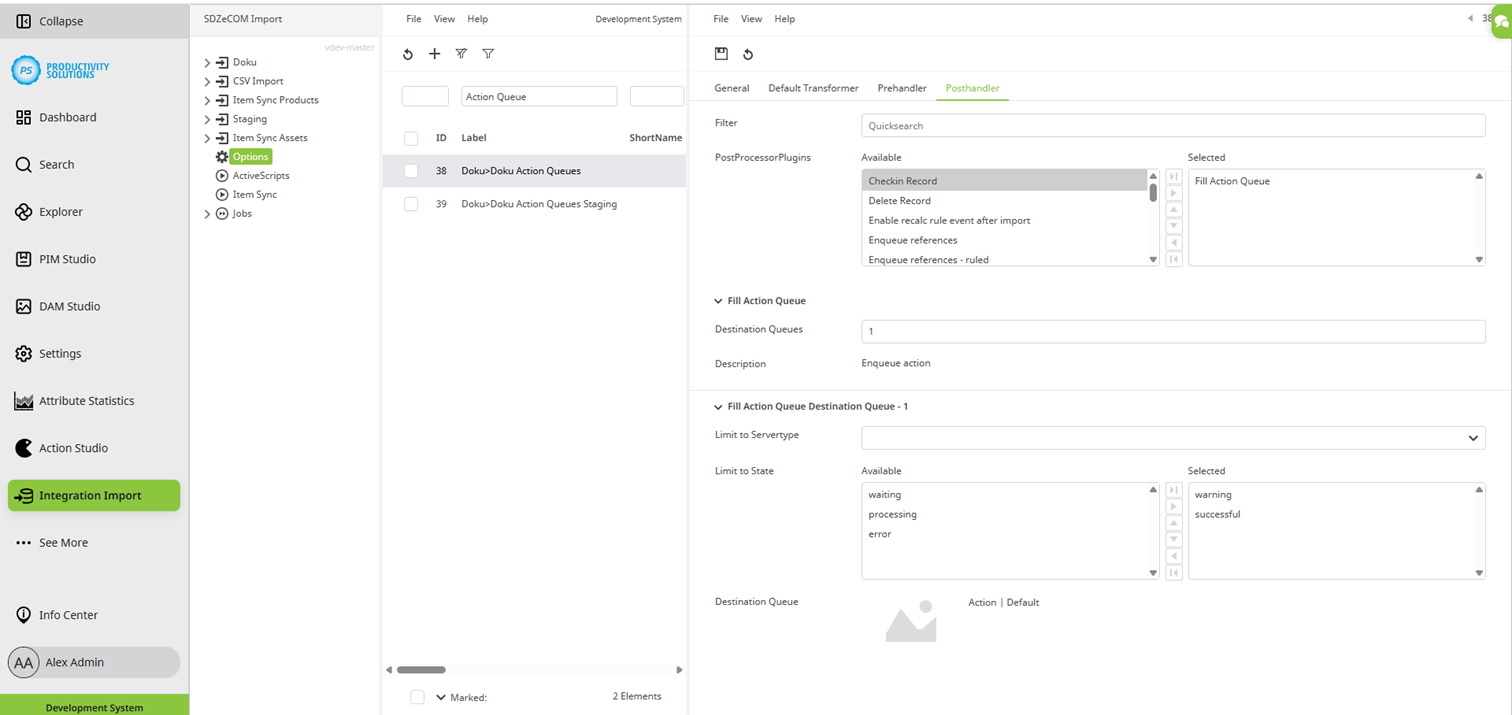Open the Dashboard icon in the sidebar
This screenshot has height=715, width=1512.
point(24,117)
